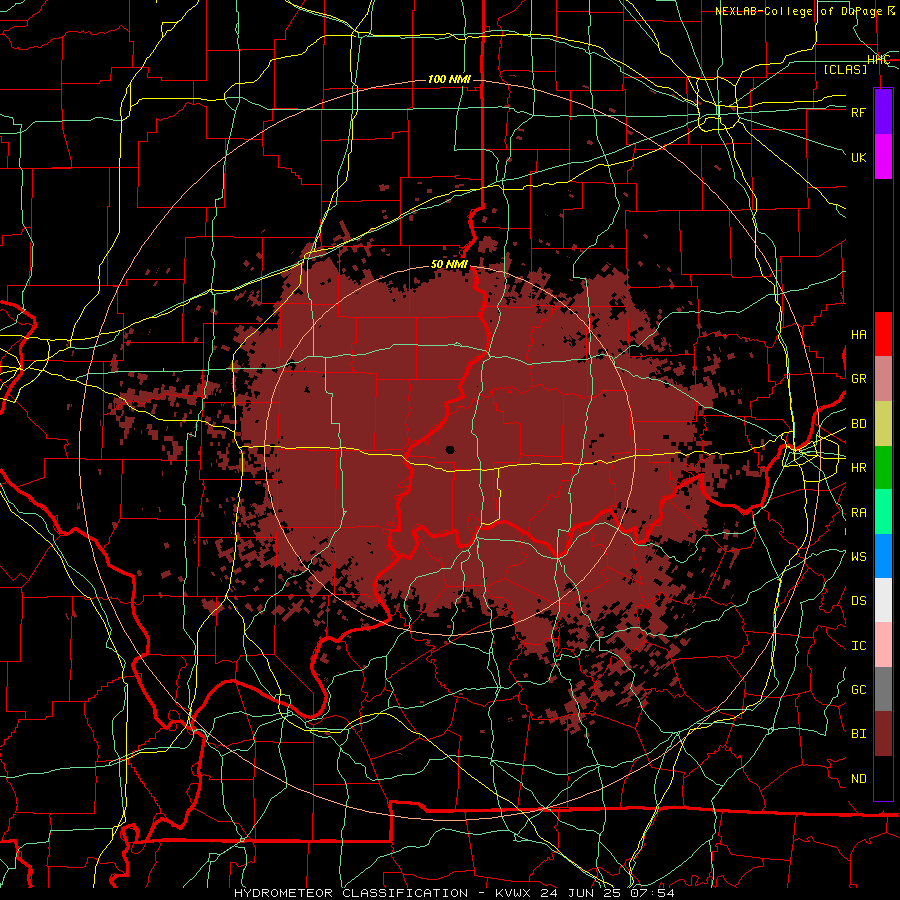Click the 'HYDROMETEOR CLASSIFICATION' title text
The width and height of the screenshot is (900, 900).
point(351,893)
